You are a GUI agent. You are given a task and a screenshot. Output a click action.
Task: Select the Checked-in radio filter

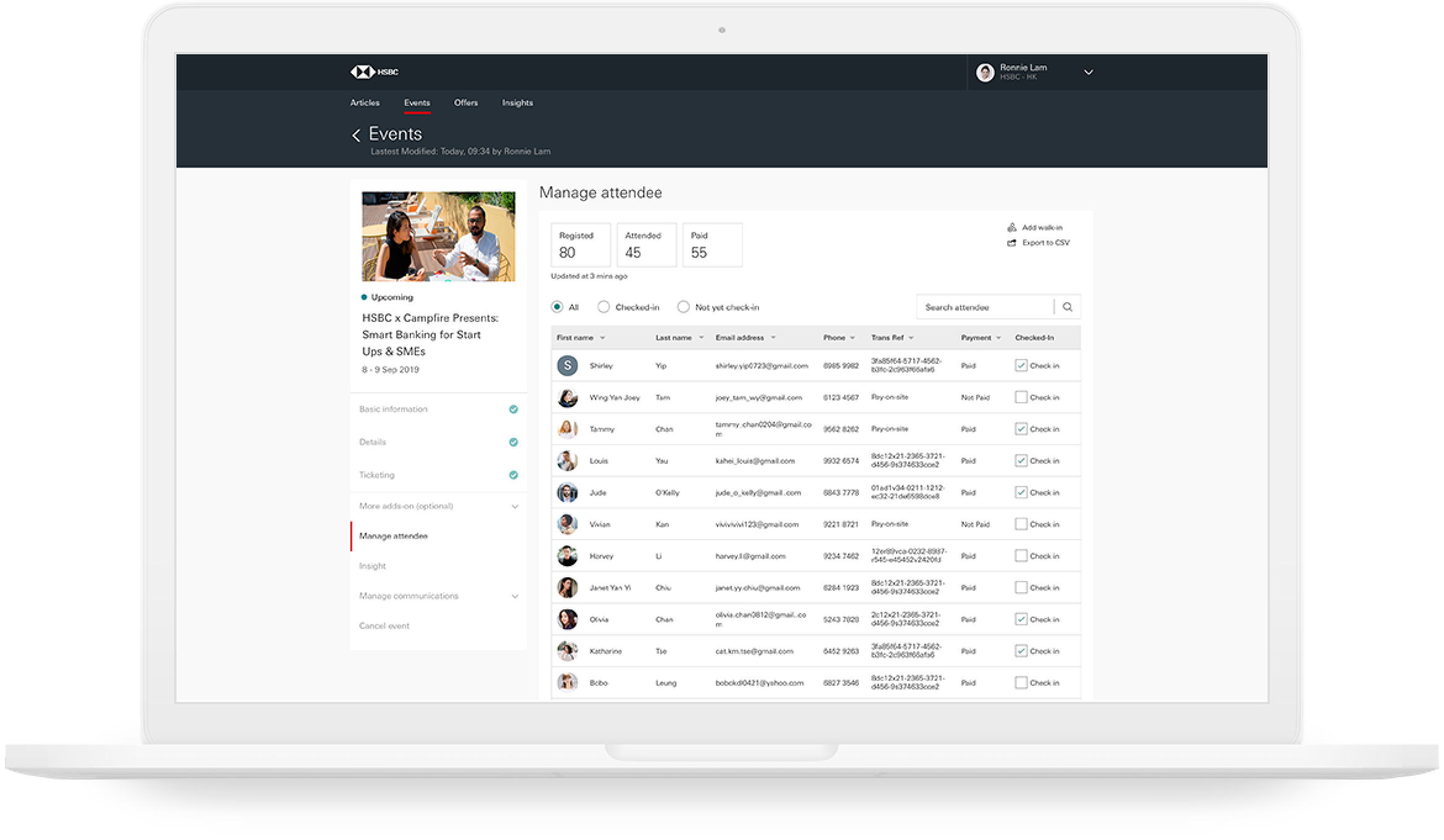tap(604, 307)
